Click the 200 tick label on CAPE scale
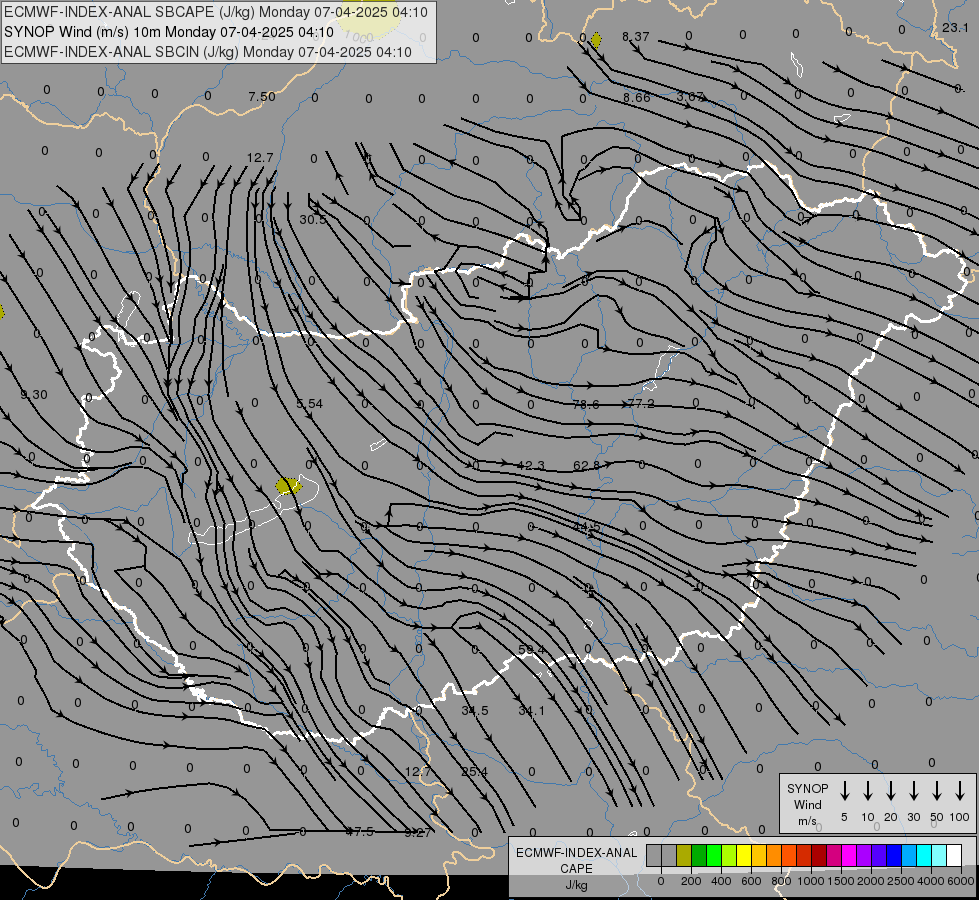 [691, 881]
